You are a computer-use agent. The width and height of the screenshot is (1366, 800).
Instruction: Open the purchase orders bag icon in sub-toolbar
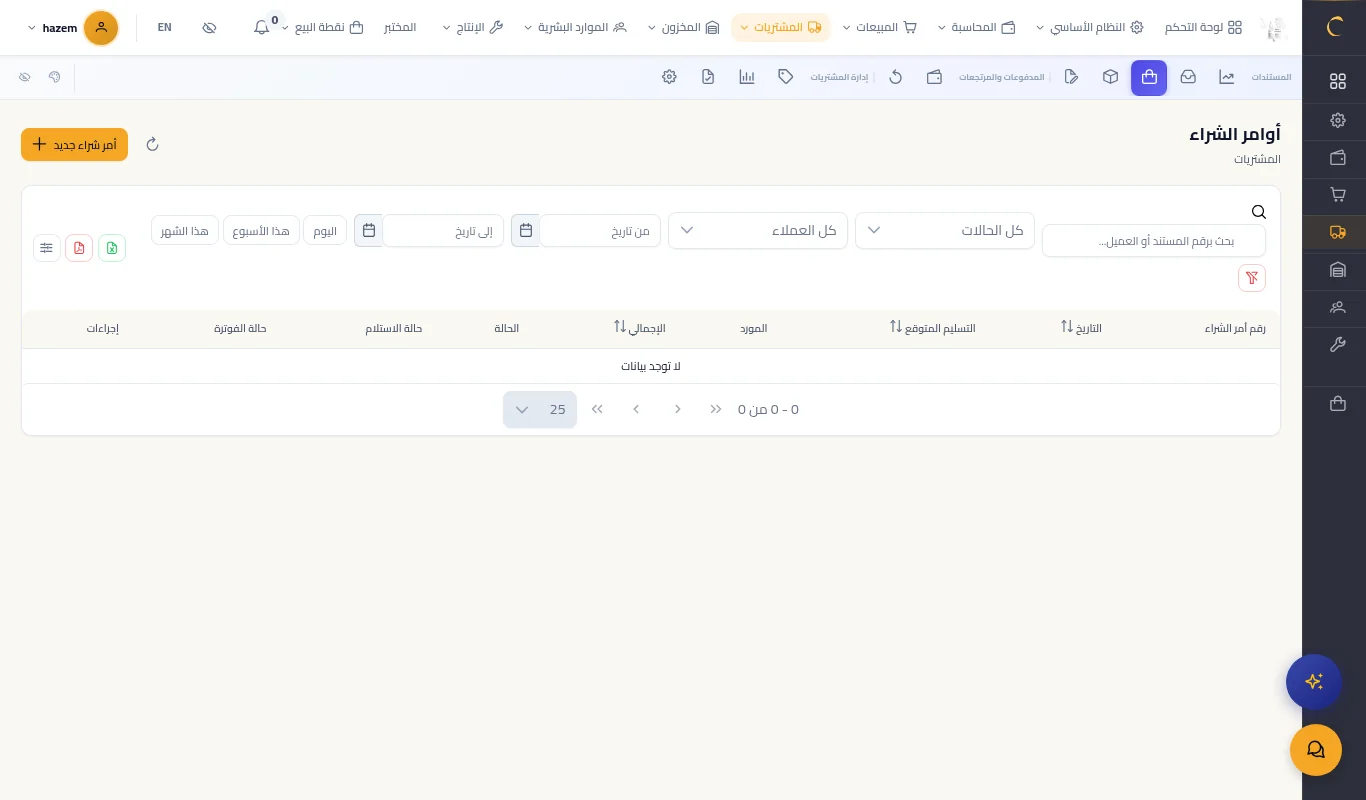click(x=1149, y=77)
